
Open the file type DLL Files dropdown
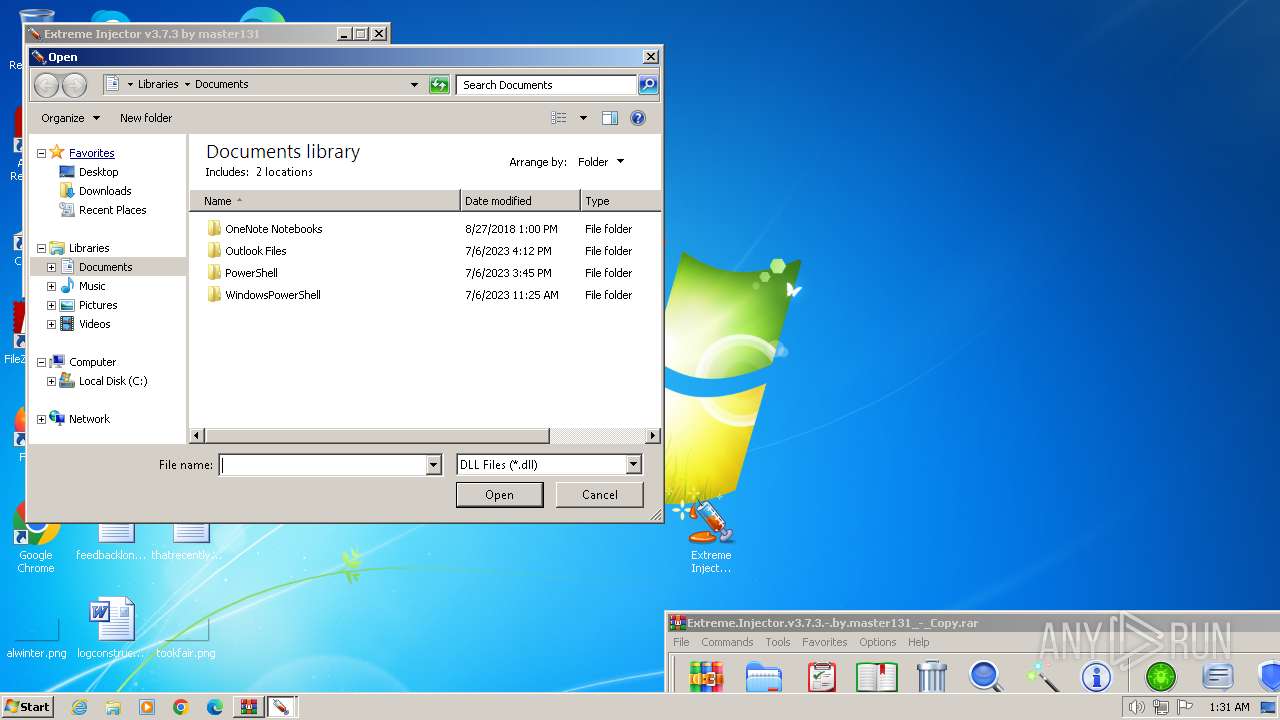click(x=633, y=465)
